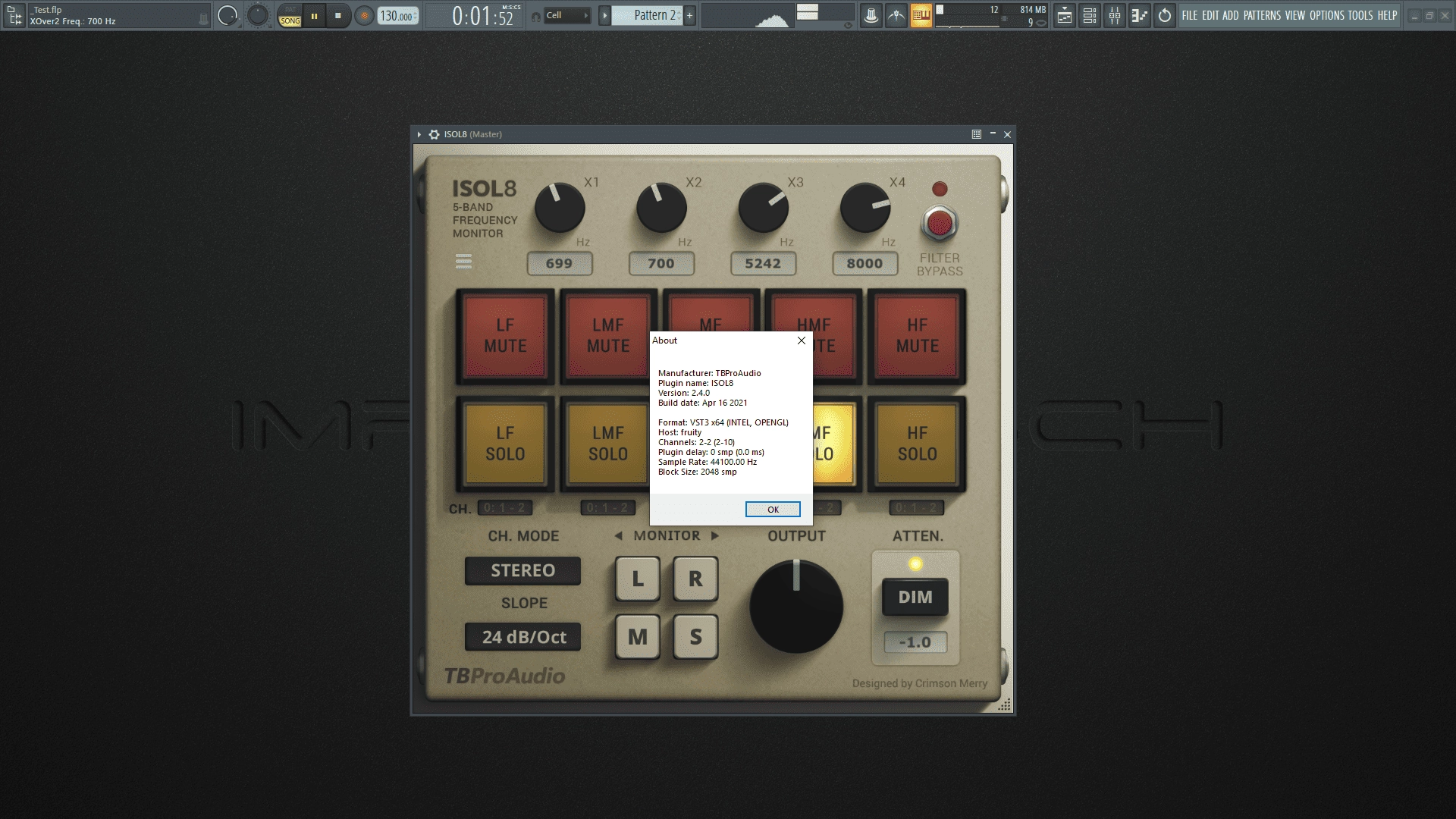Open the HELP menu
The height and width of the screenshot is (819, 1456).
coord(1387,15)
